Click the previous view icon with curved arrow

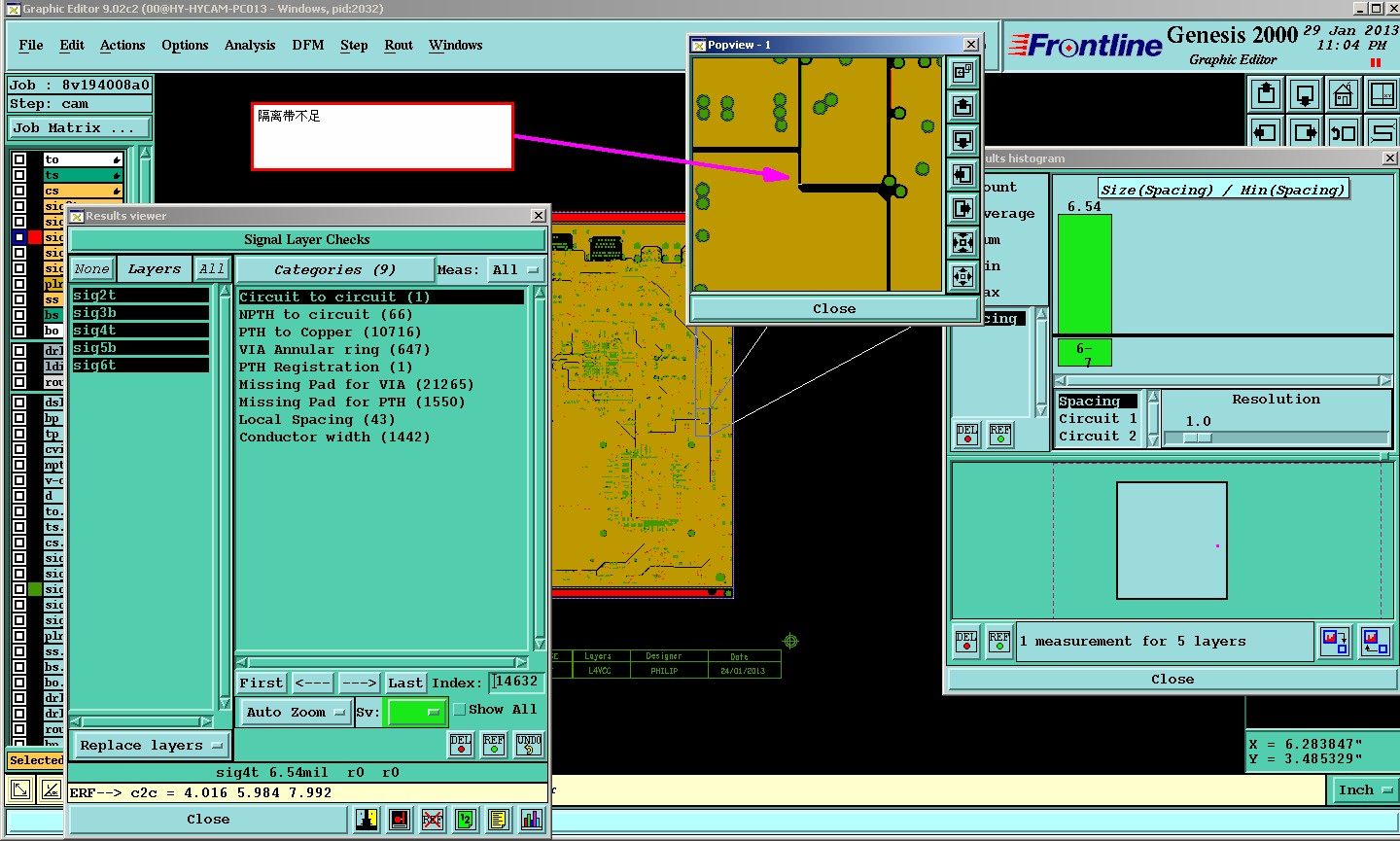click(x=1344, y=132)
